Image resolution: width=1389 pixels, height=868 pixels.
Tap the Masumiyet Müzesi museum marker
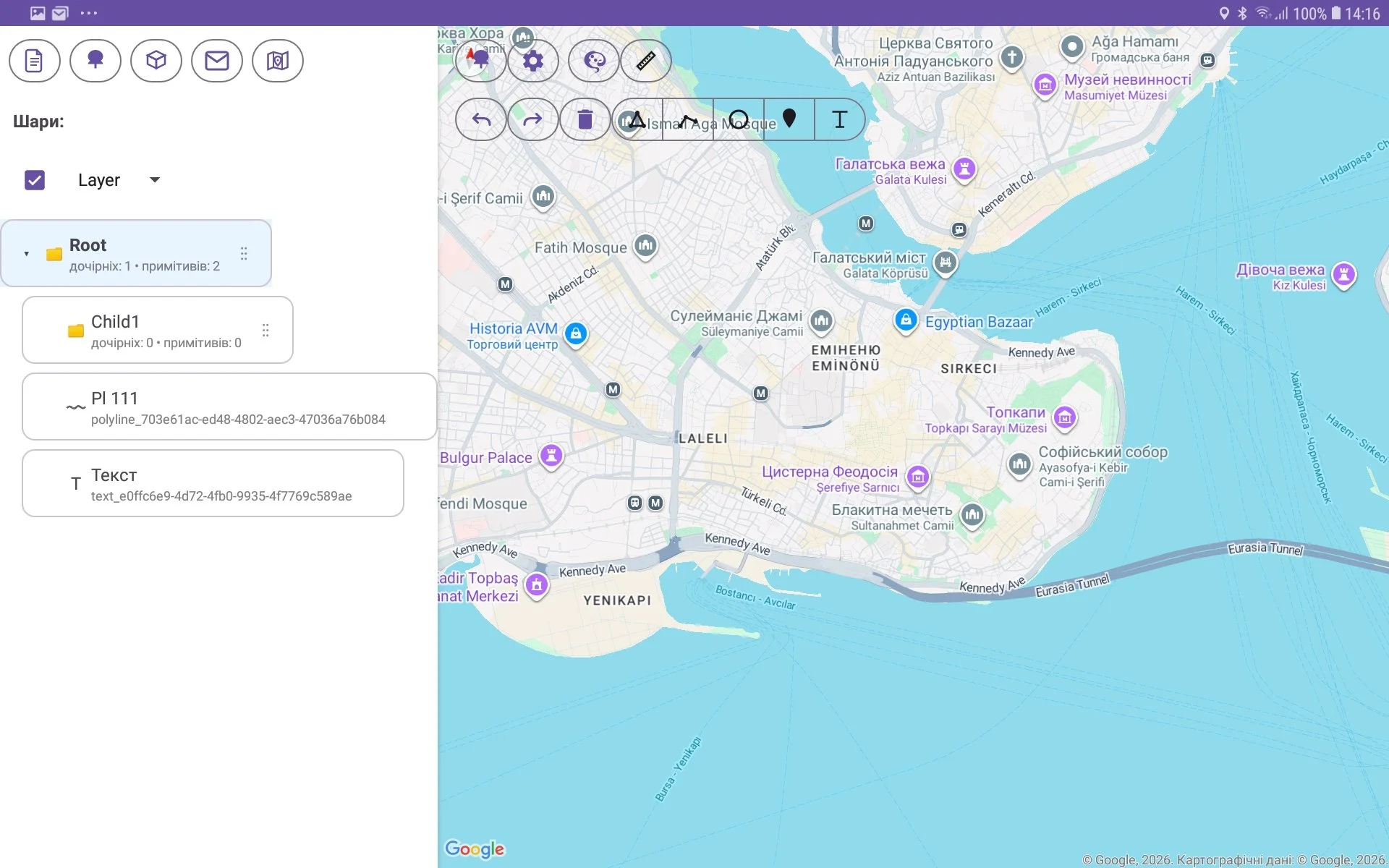(1045, 86)
